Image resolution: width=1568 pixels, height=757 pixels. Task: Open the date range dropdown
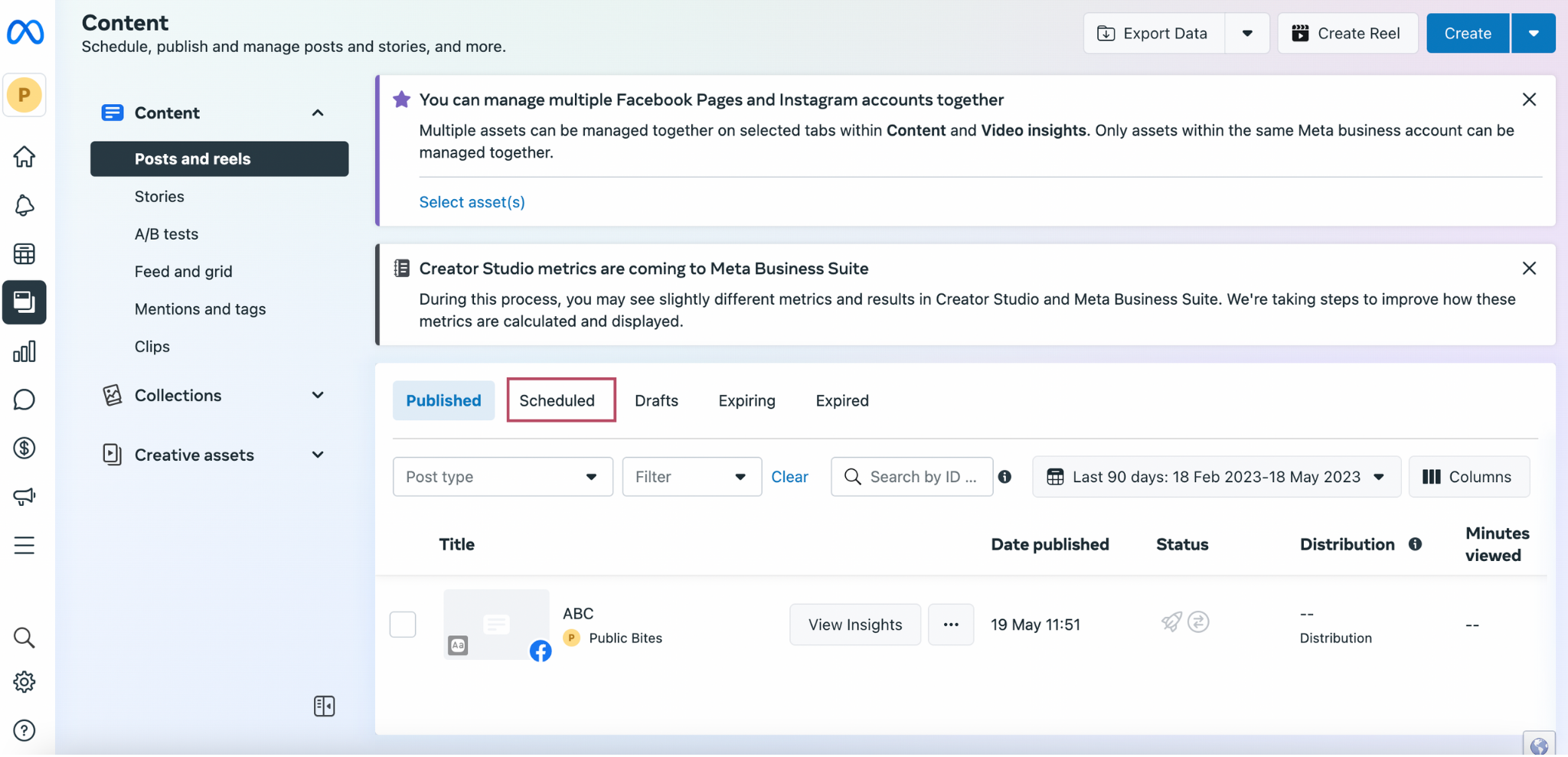tap(1216, 477)
